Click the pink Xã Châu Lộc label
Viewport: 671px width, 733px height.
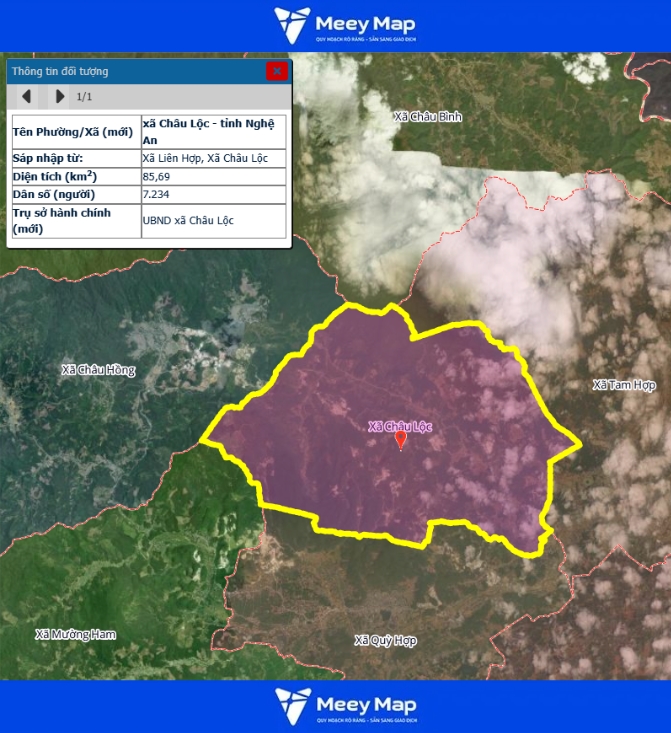399,426
